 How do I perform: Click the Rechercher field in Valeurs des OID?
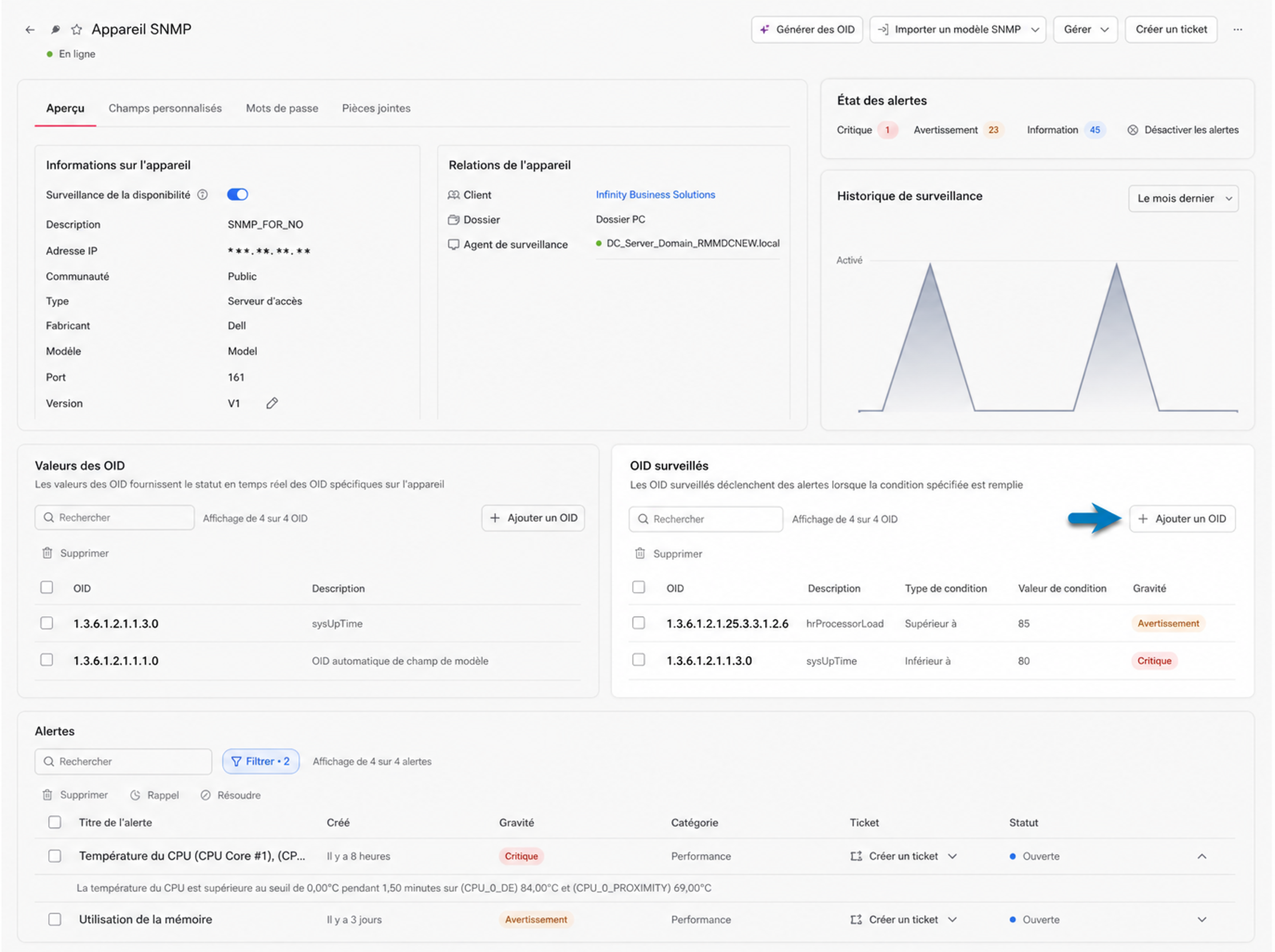tap(114, 518)
